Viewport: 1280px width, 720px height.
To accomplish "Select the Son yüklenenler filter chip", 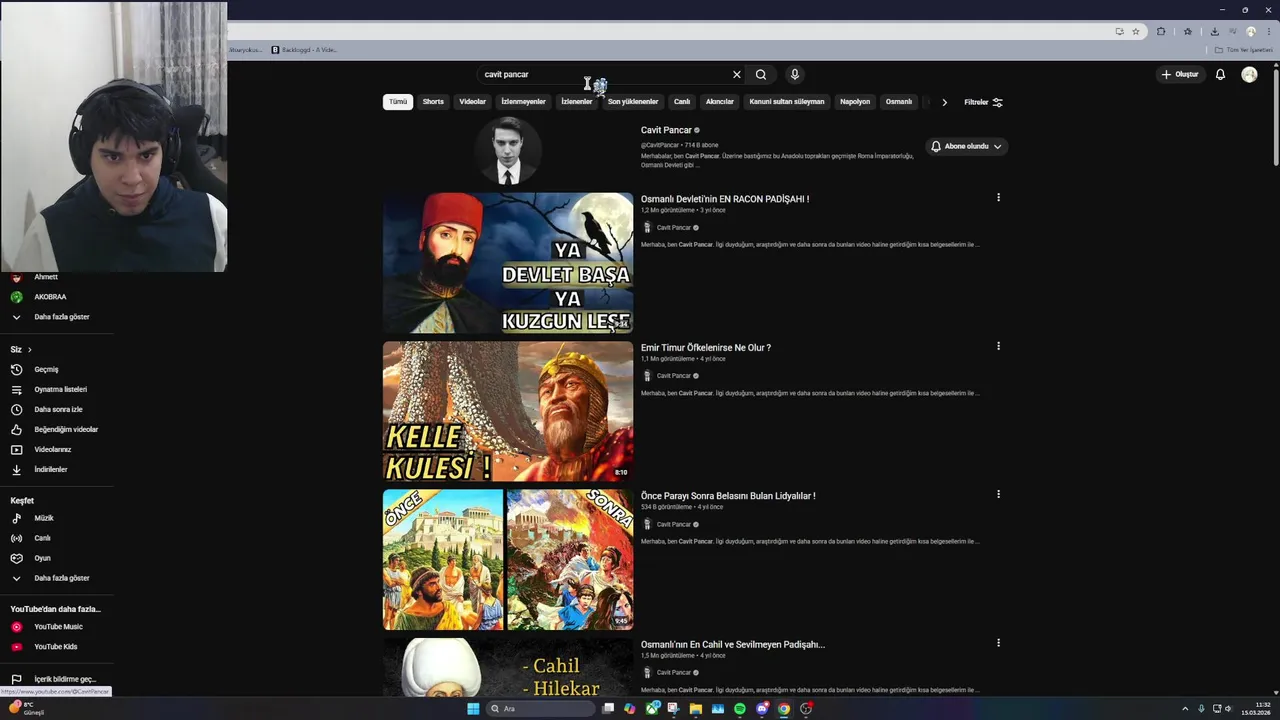I will 633,102.
